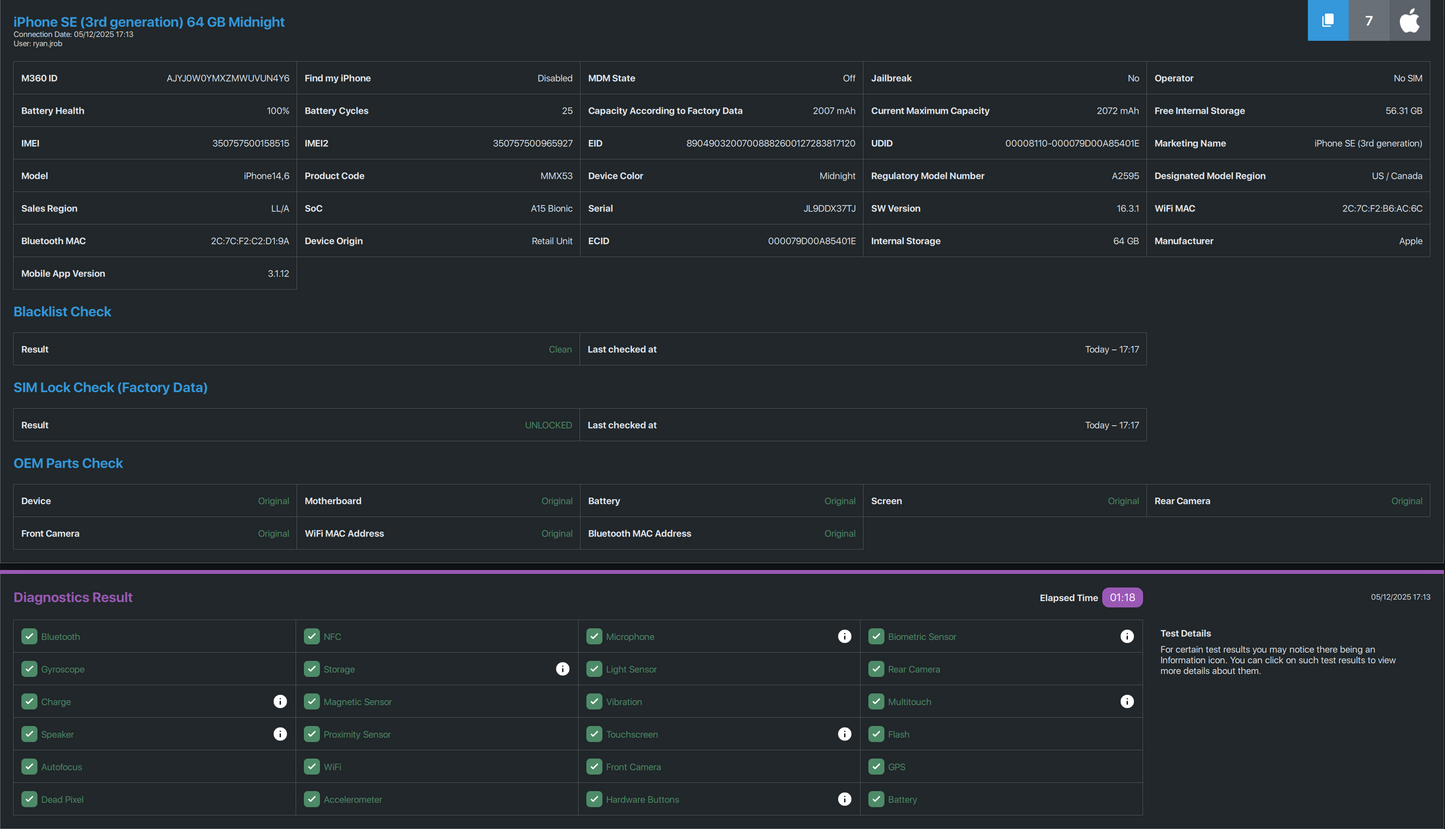Click the UNLOCKED SIM lock result
Screen dimensions: 1445x829
(548, 425)
